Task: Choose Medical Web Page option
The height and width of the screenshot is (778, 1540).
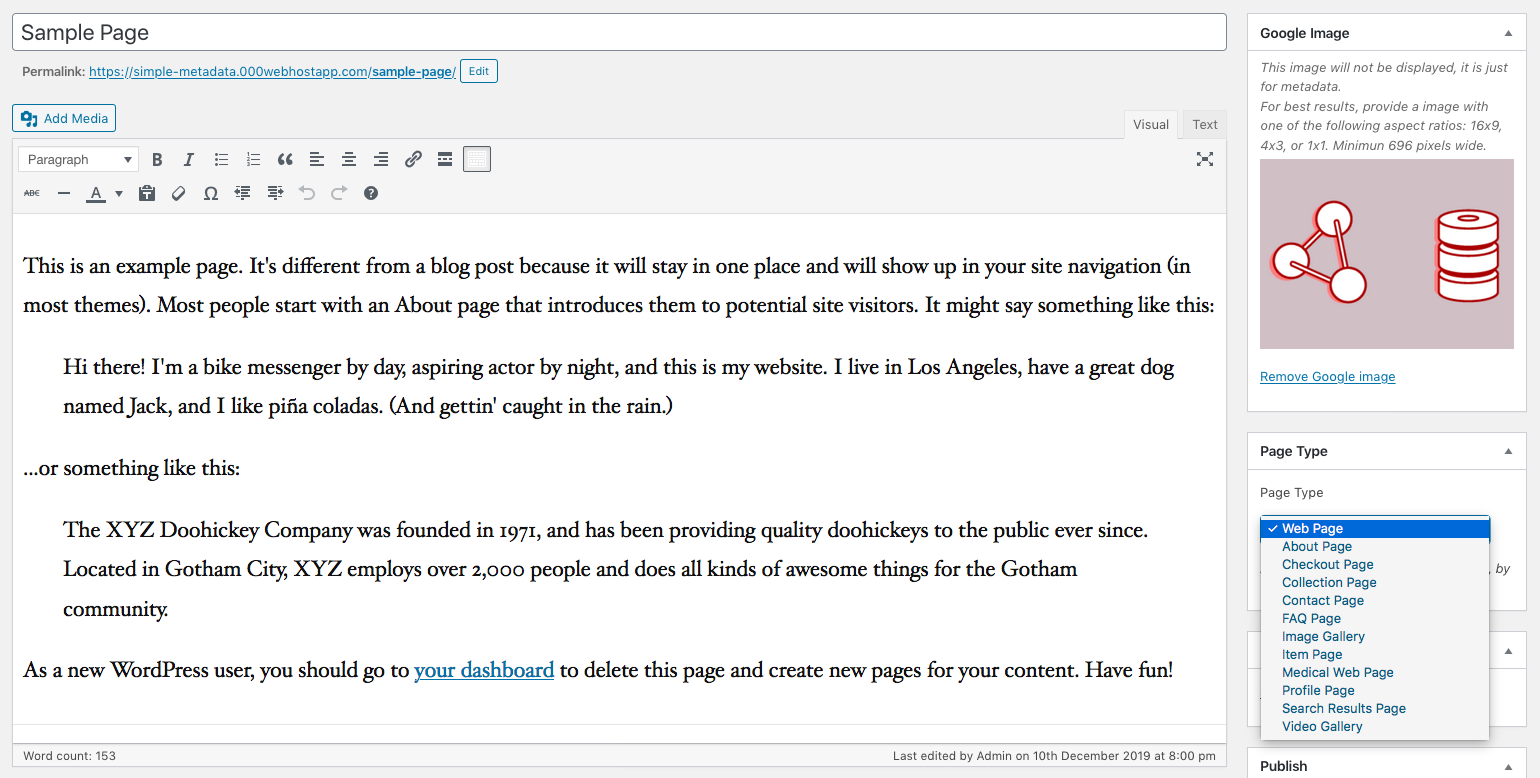Action: tap(1375, 672)
